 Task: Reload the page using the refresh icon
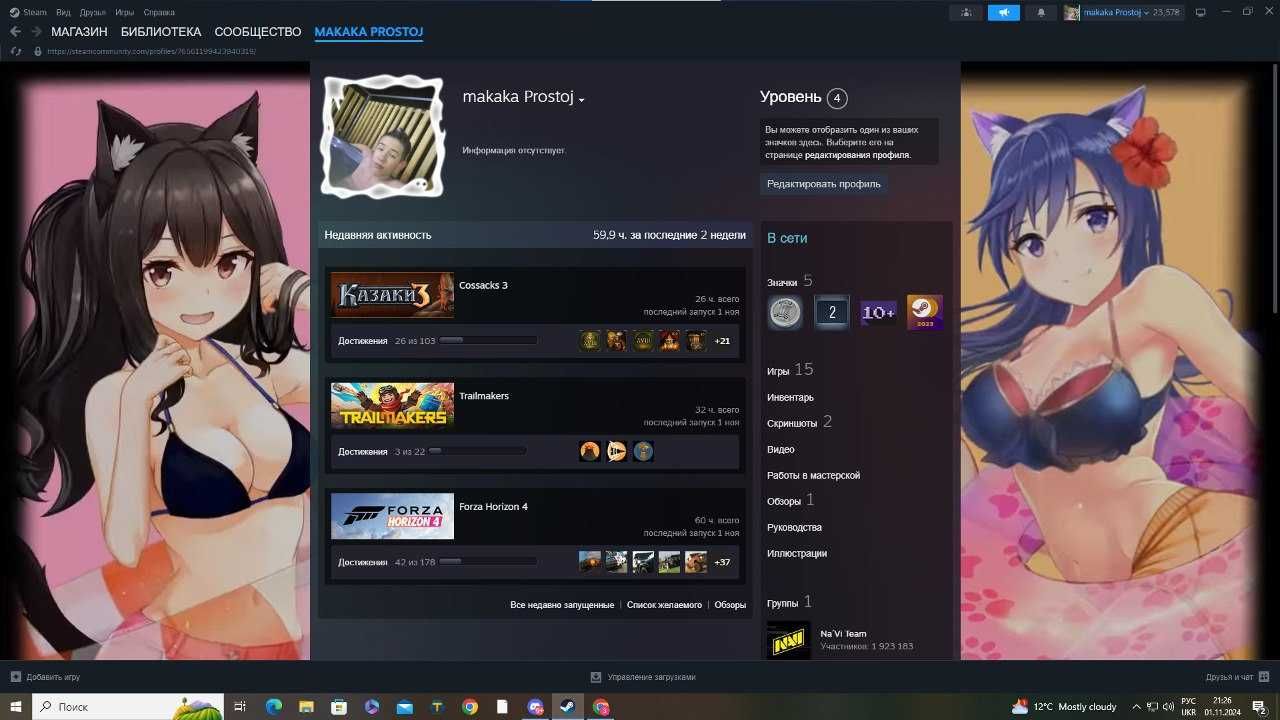[x=16, y=51]
